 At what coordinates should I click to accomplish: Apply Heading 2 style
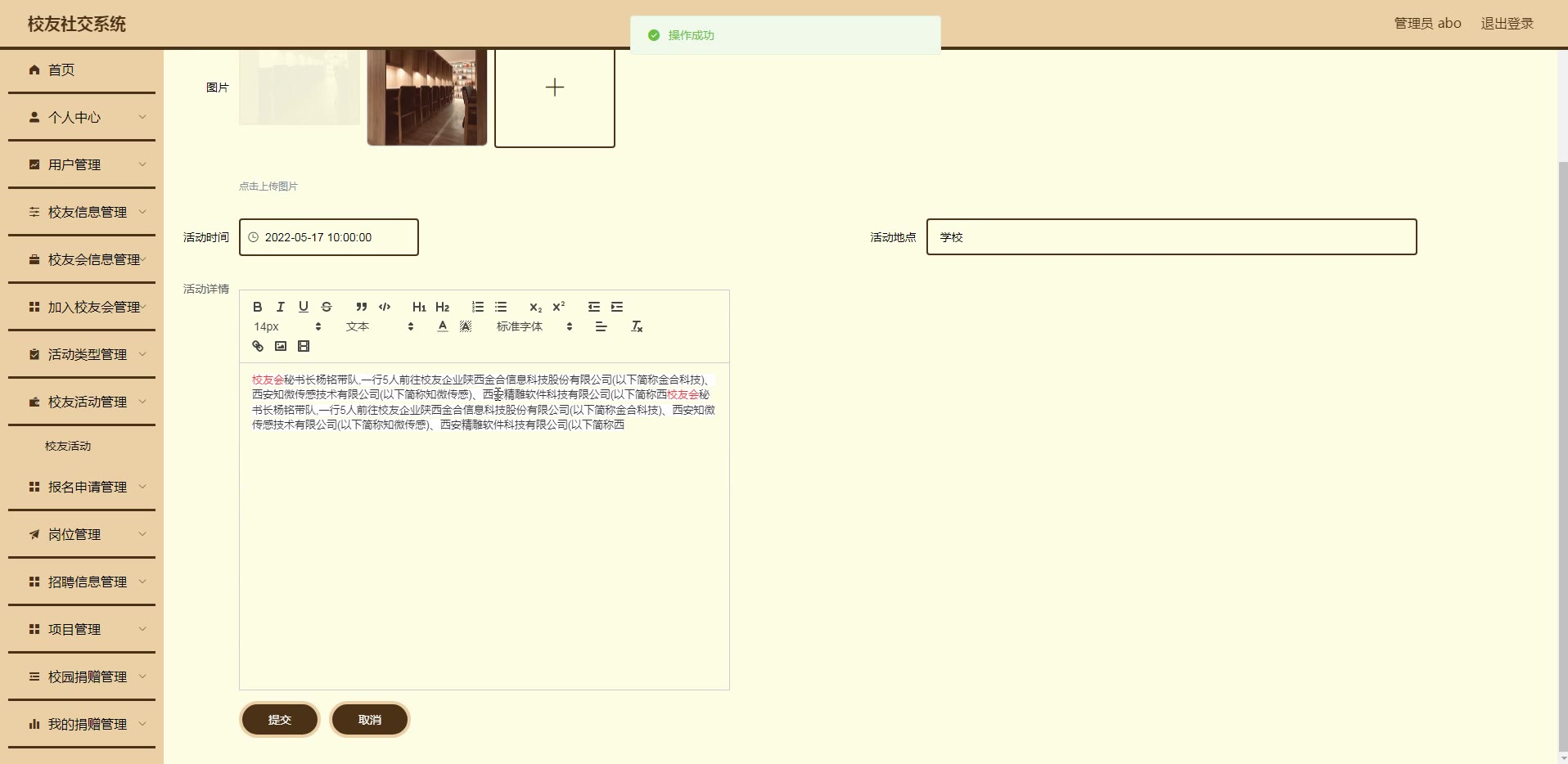[443, 307]
